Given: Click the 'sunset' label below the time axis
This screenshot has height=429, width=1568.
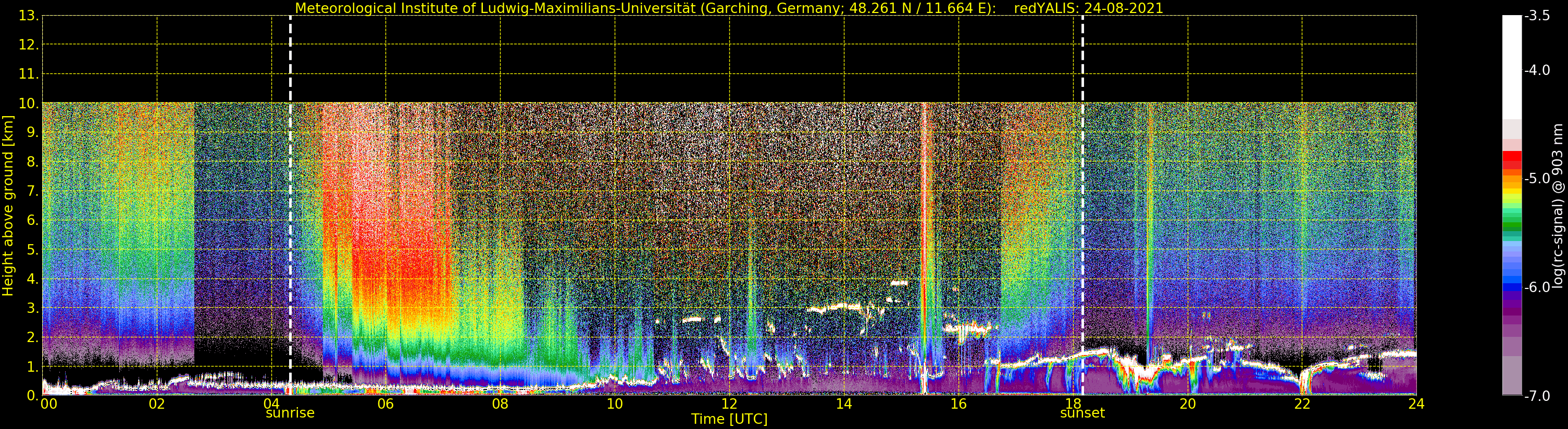Looking at the screenshot, I should click(1082, 413).
